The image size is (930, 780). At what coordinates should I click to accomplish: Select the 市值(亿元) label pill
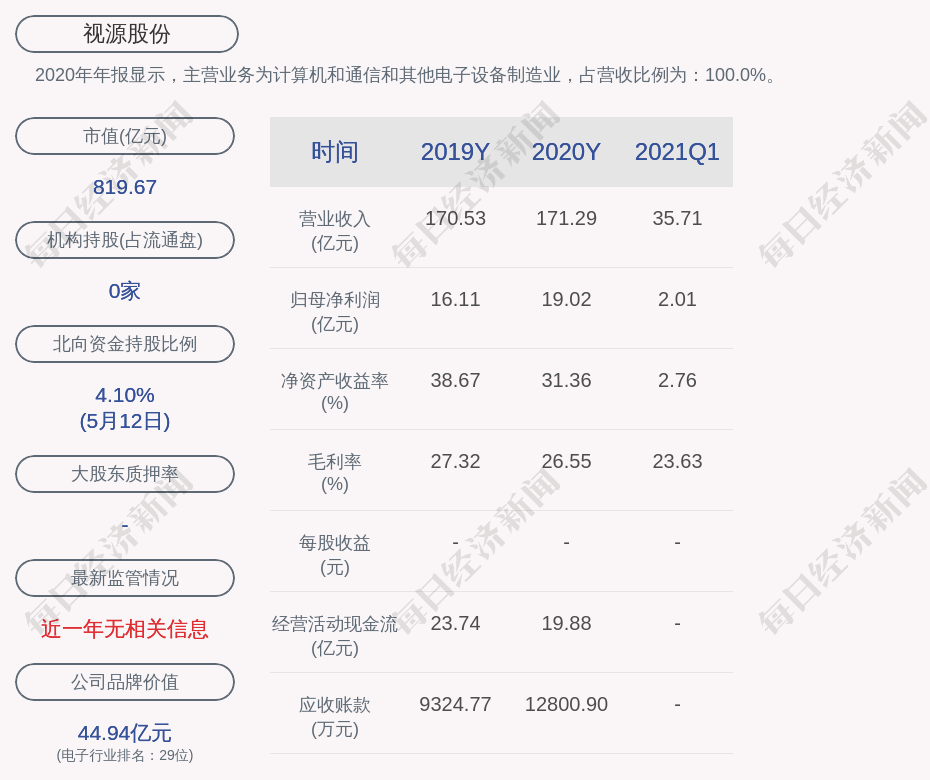tap(125, 136)
